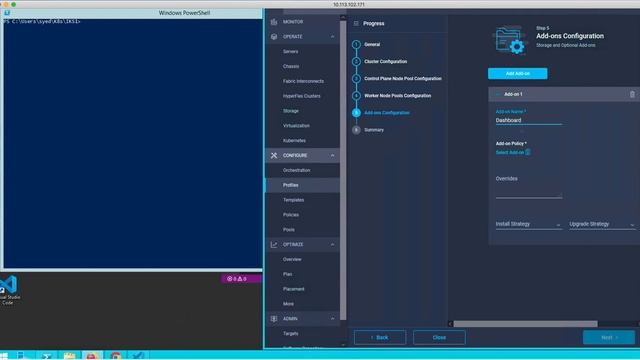Delete Add-on 1 with the trash icon
This screenshot has height=360, width=640.
pyautogui.click(x=632, y=94)
